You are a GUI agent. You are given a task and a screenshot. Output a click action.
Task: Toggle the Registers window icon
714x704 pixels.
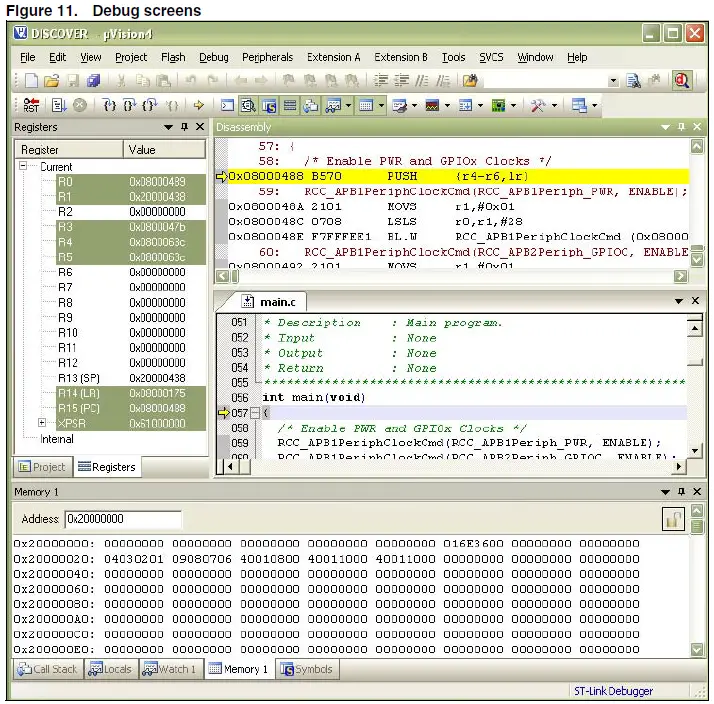pyautogui.click(x=290, y=105)
